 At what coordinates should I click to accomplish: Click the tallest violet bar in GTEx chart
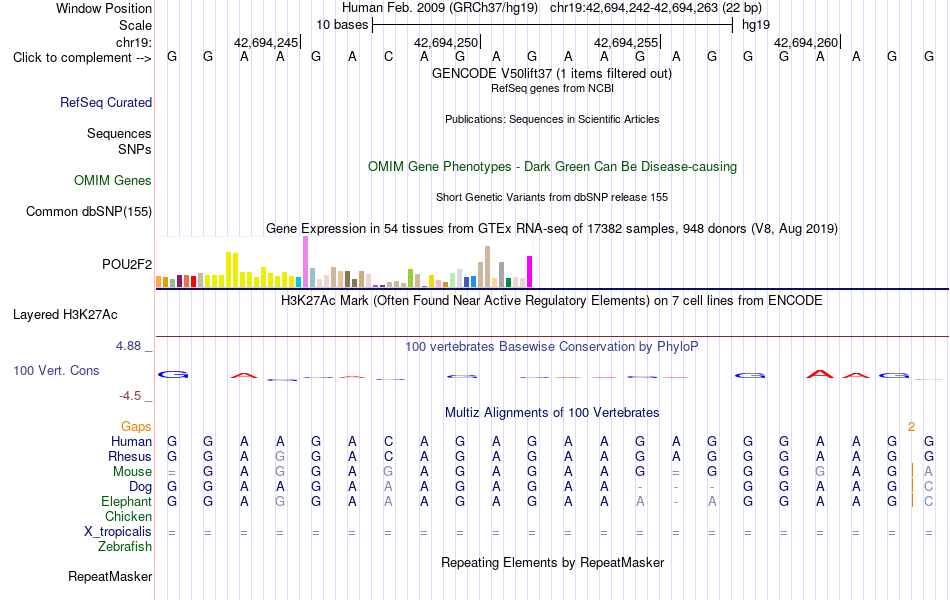tap(306, 262)
